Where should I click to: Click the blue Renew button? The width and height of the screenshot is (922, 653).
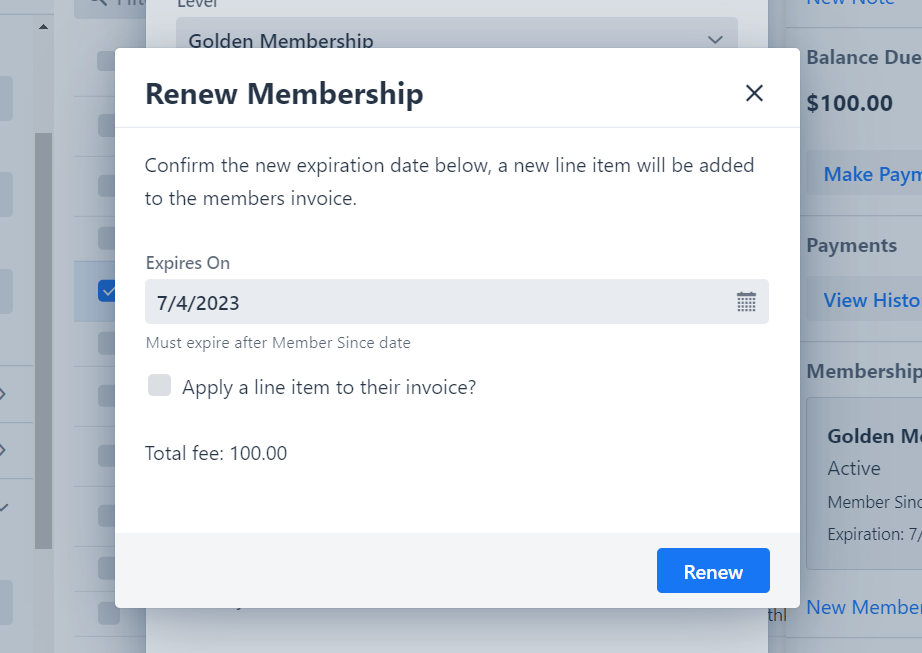[713, 571]
